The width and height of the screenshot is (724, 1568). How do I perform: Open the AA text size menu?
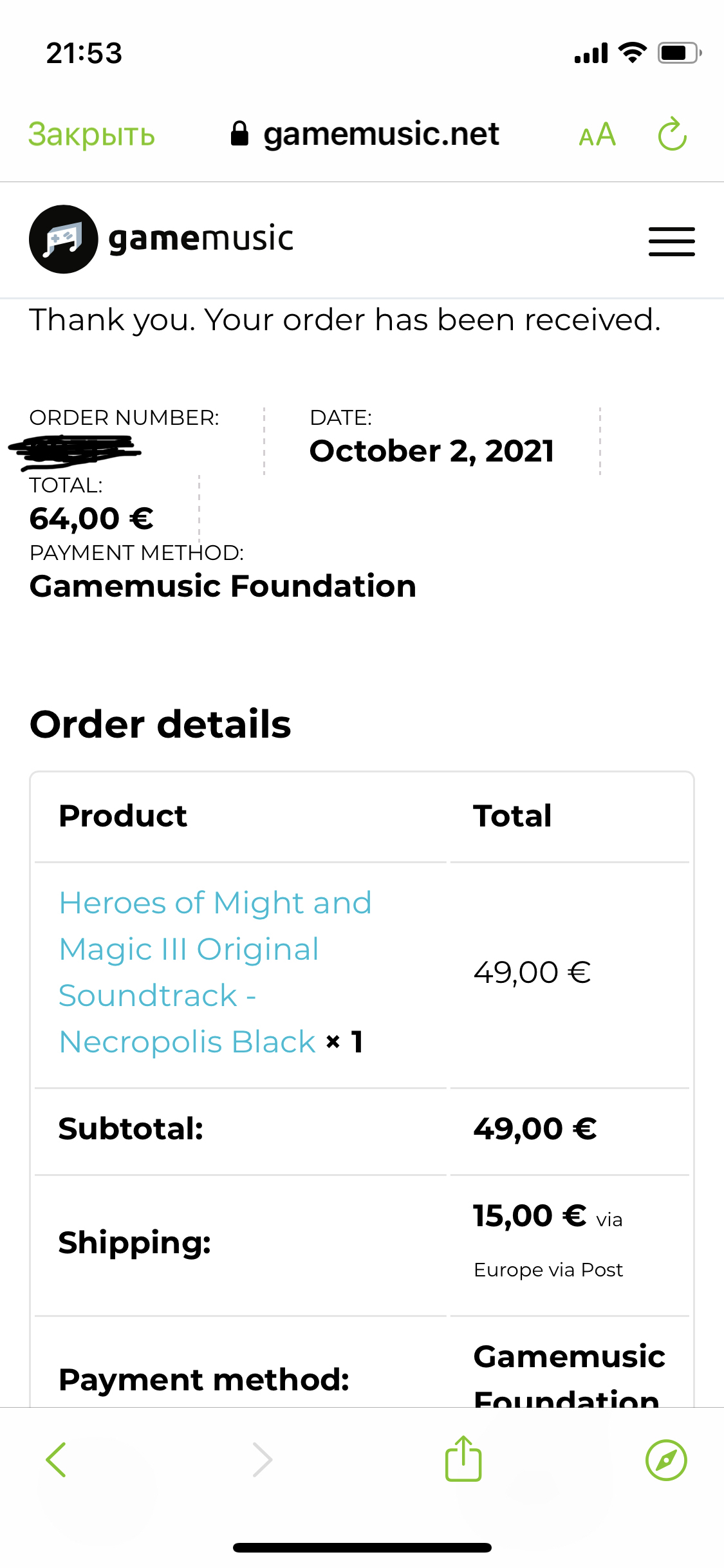click(597, 135)
